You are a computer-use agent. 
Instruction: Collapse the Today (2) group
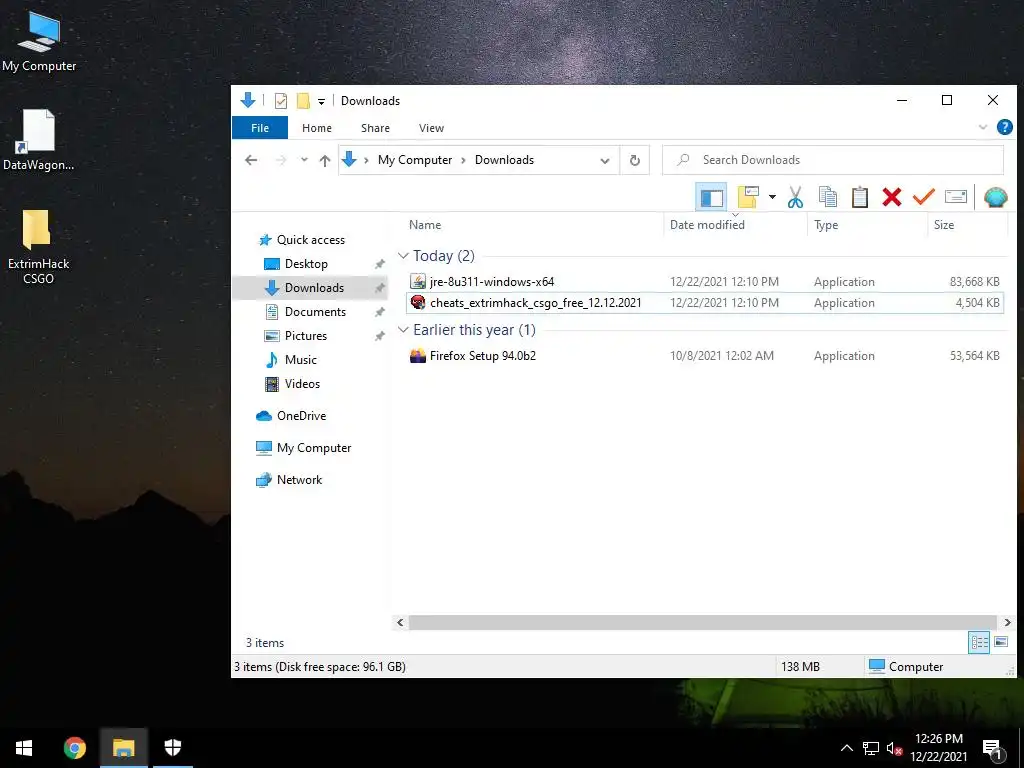pos(403,255)
